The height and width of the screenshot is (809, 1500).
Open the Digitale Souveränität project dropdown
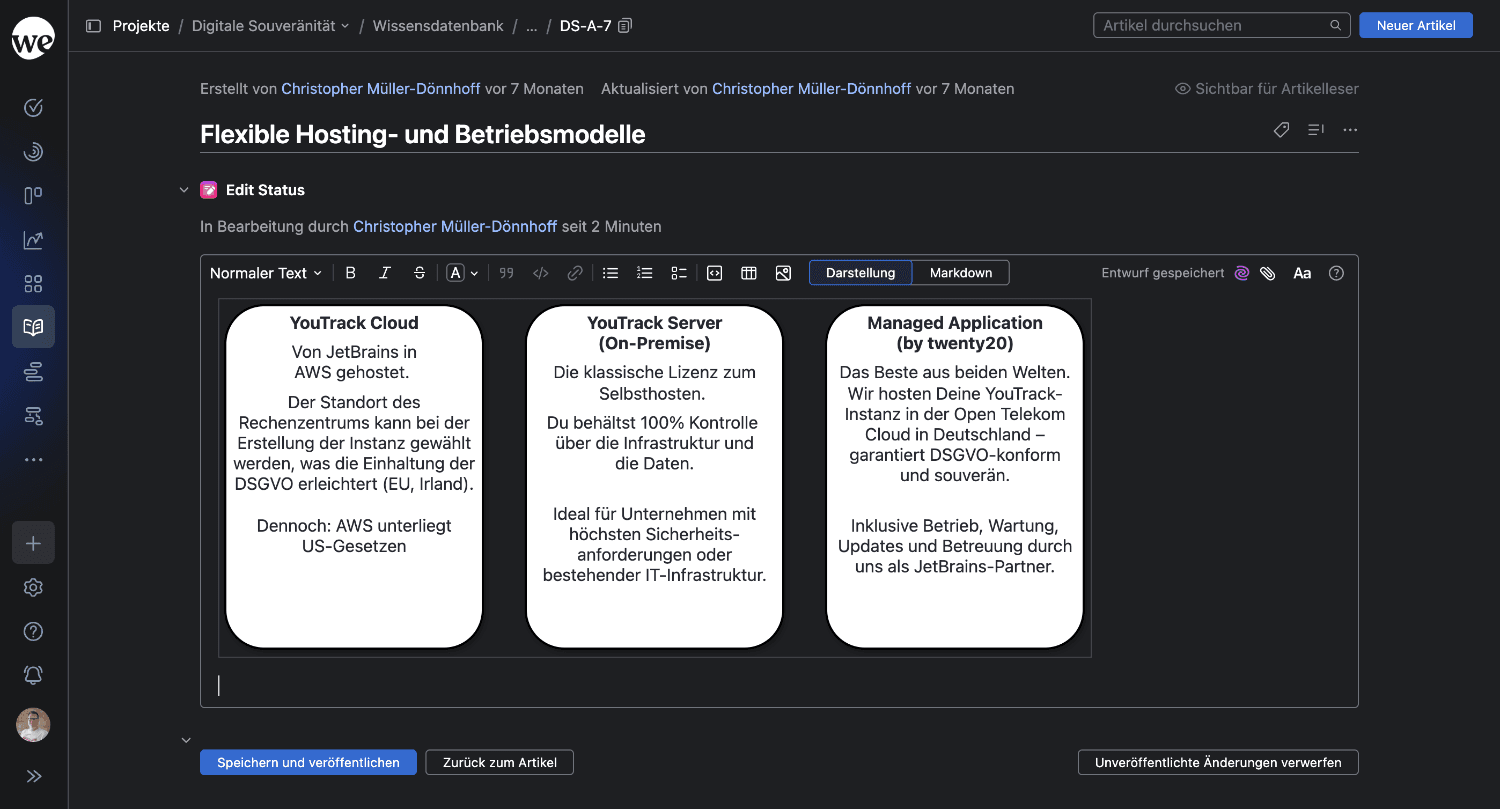(x=271, y=26)
